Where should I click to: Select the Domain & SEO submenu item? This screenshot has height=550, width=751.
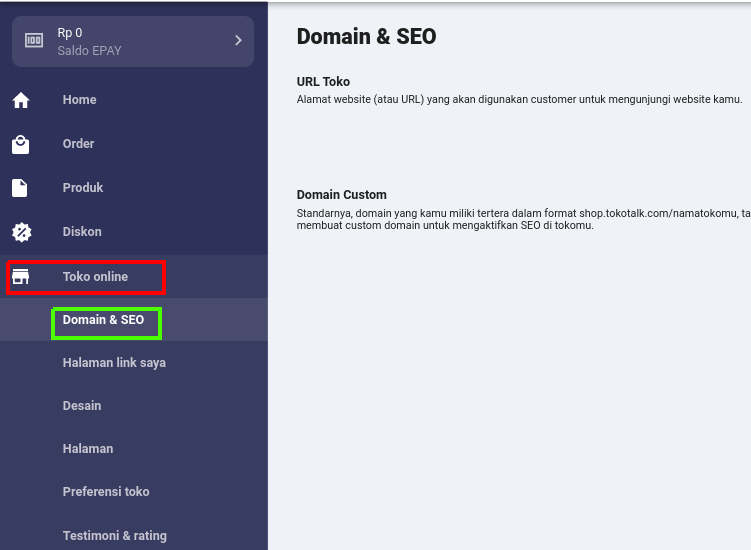coord(103,320)
